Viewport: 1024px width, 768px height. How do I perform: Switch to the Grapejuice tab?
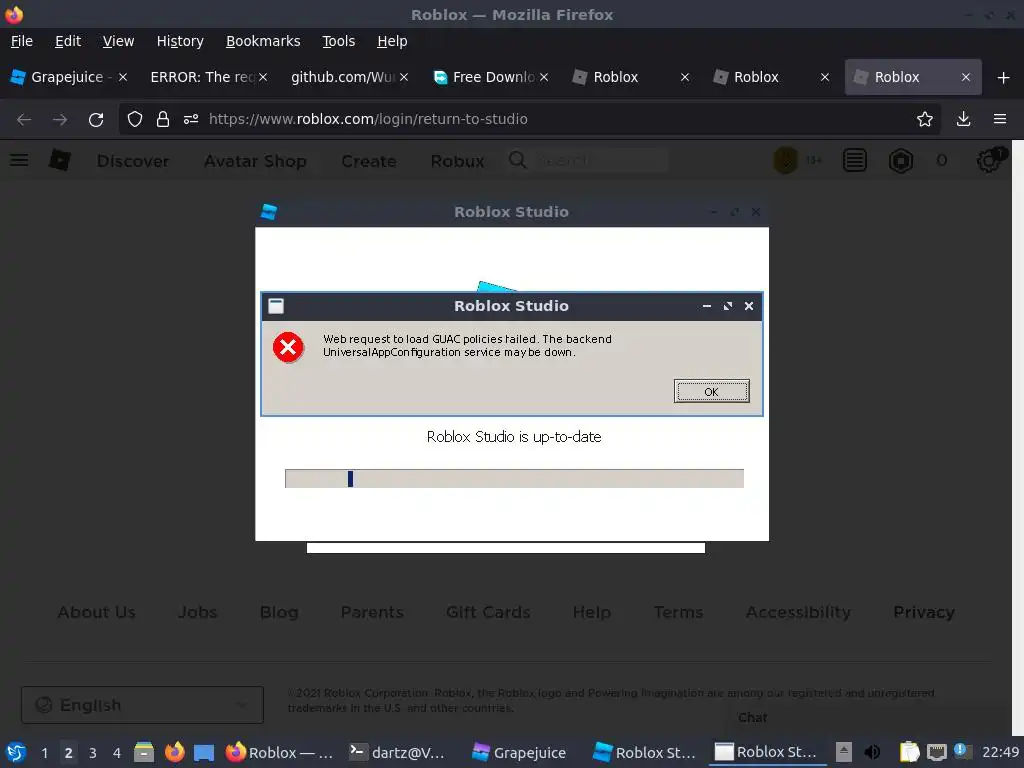(x=68, y=77)
